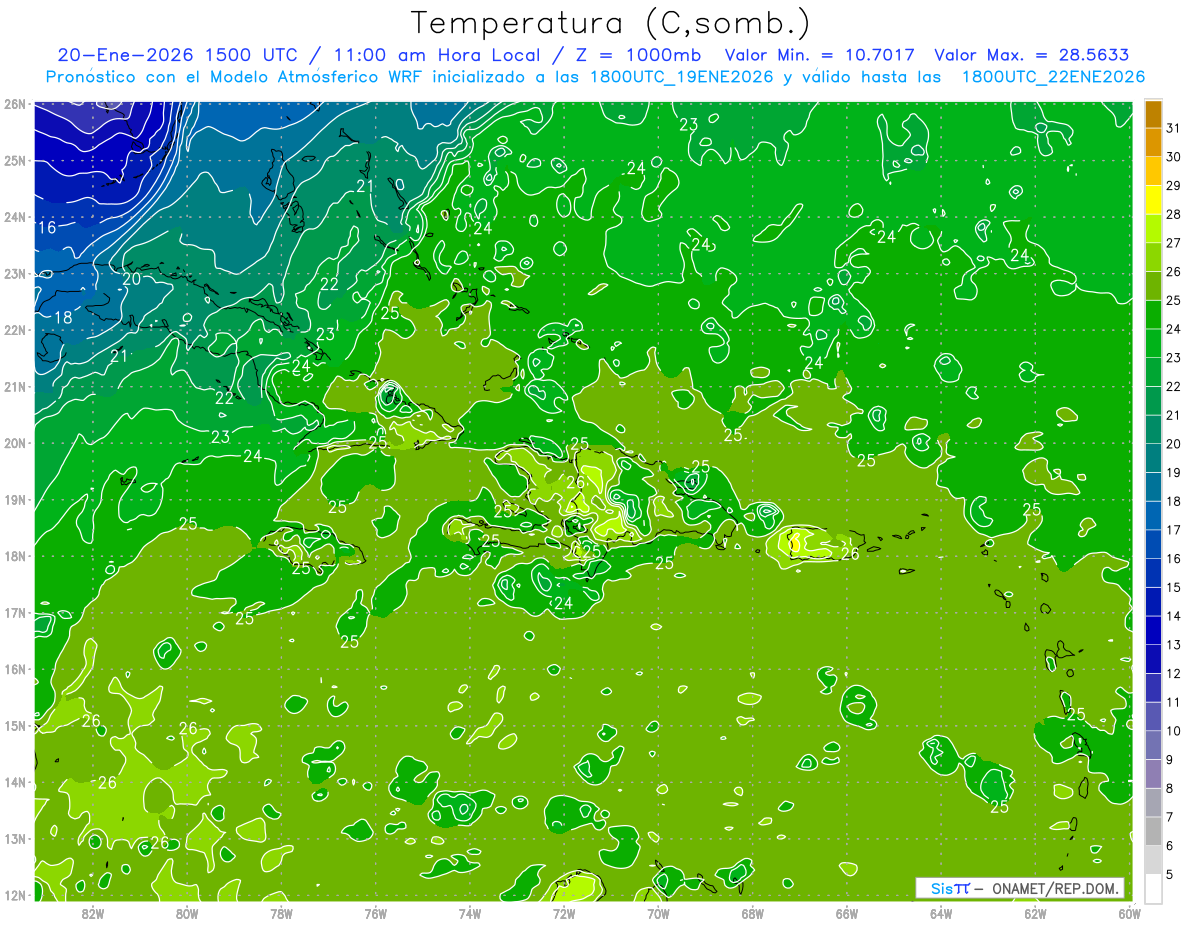
Task: Click the latitude axis label 16N
Action: (x=14, y=669)
